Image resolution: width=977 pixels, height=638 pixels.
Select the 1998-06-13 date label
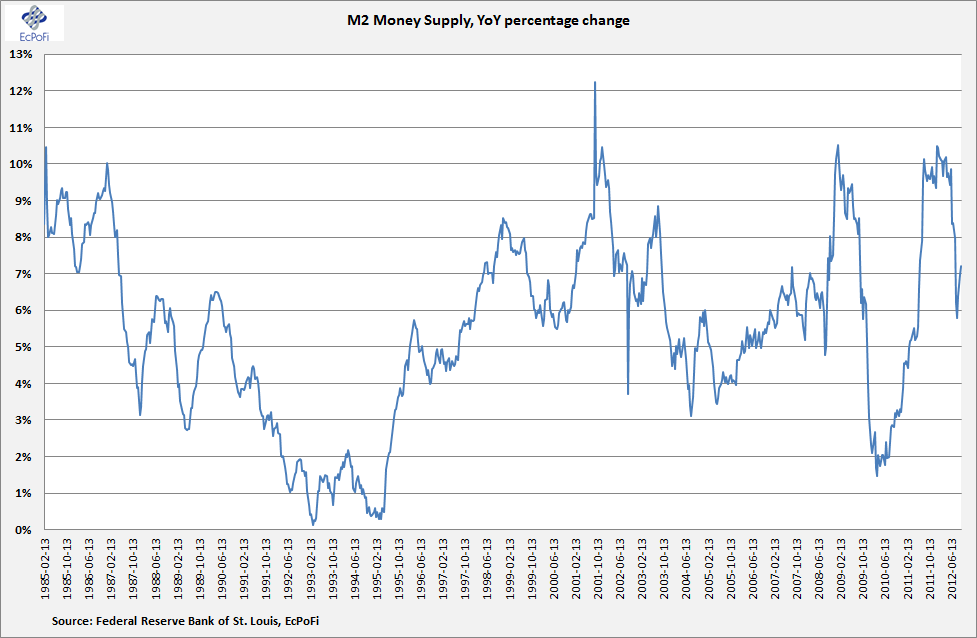coord(488,569)
